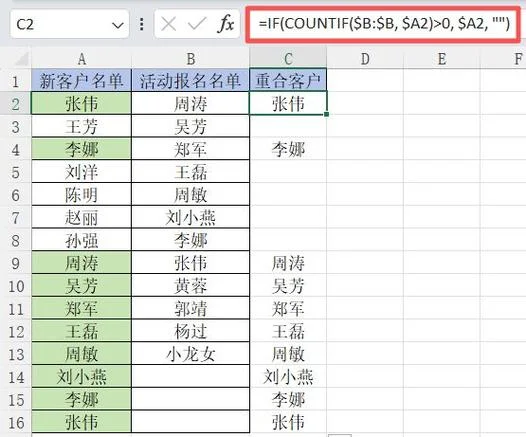Click cell B11 containing 郭靖
Viewport: 526px width, 437px height.
(191, 309)
